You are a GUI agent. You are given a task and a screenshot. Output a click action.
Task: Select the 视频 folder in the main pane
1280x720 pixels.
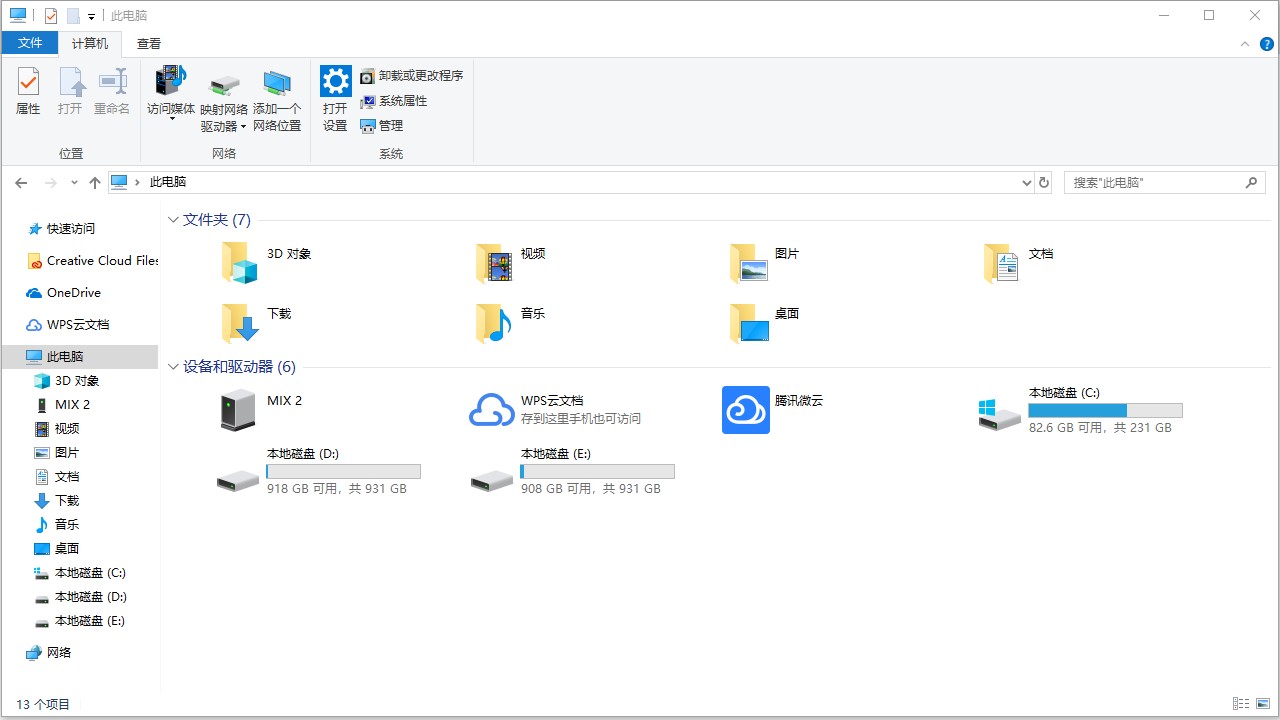pyautogui.click(x=511, y=262)
